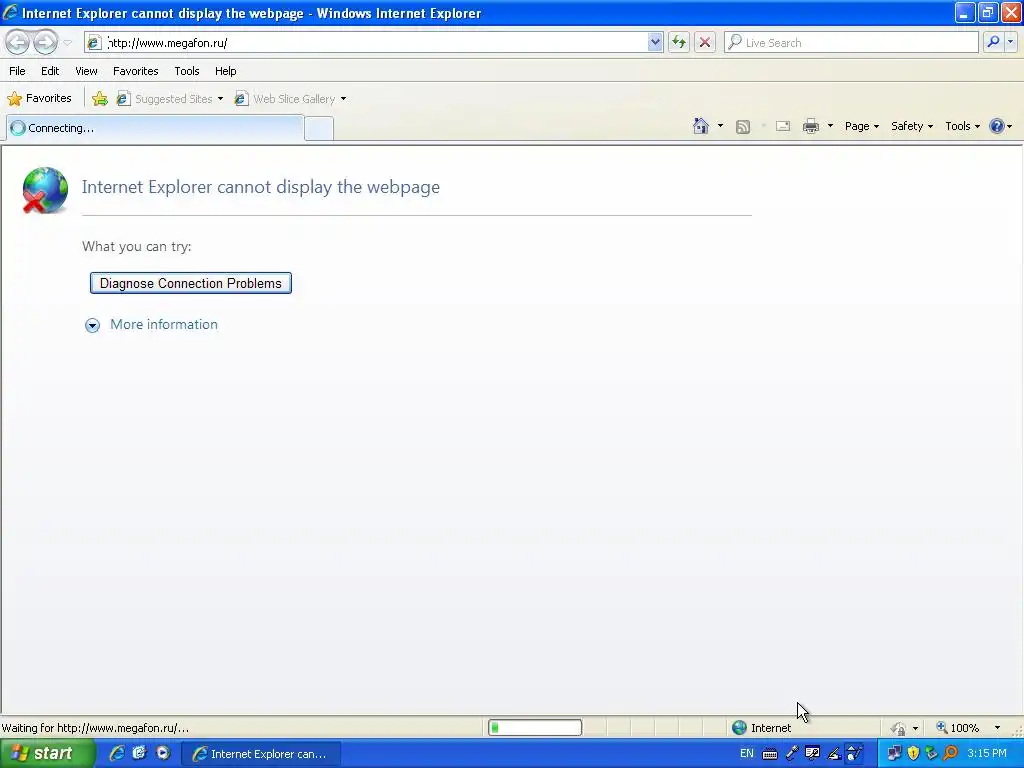
Task: Click the on-screen keyboard tray icon
Action: pos(770,754)
